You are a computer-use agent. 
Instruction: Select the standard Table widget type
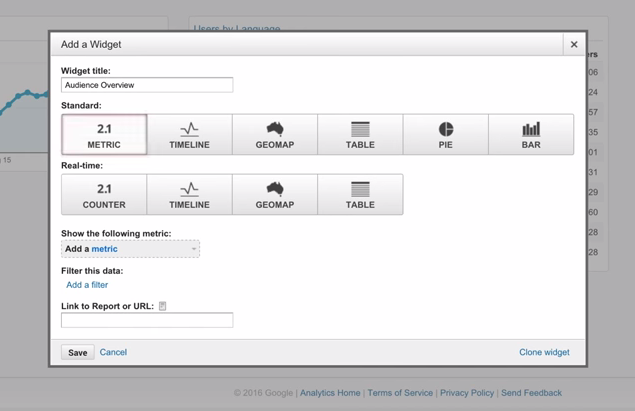[x=360, y=134]
